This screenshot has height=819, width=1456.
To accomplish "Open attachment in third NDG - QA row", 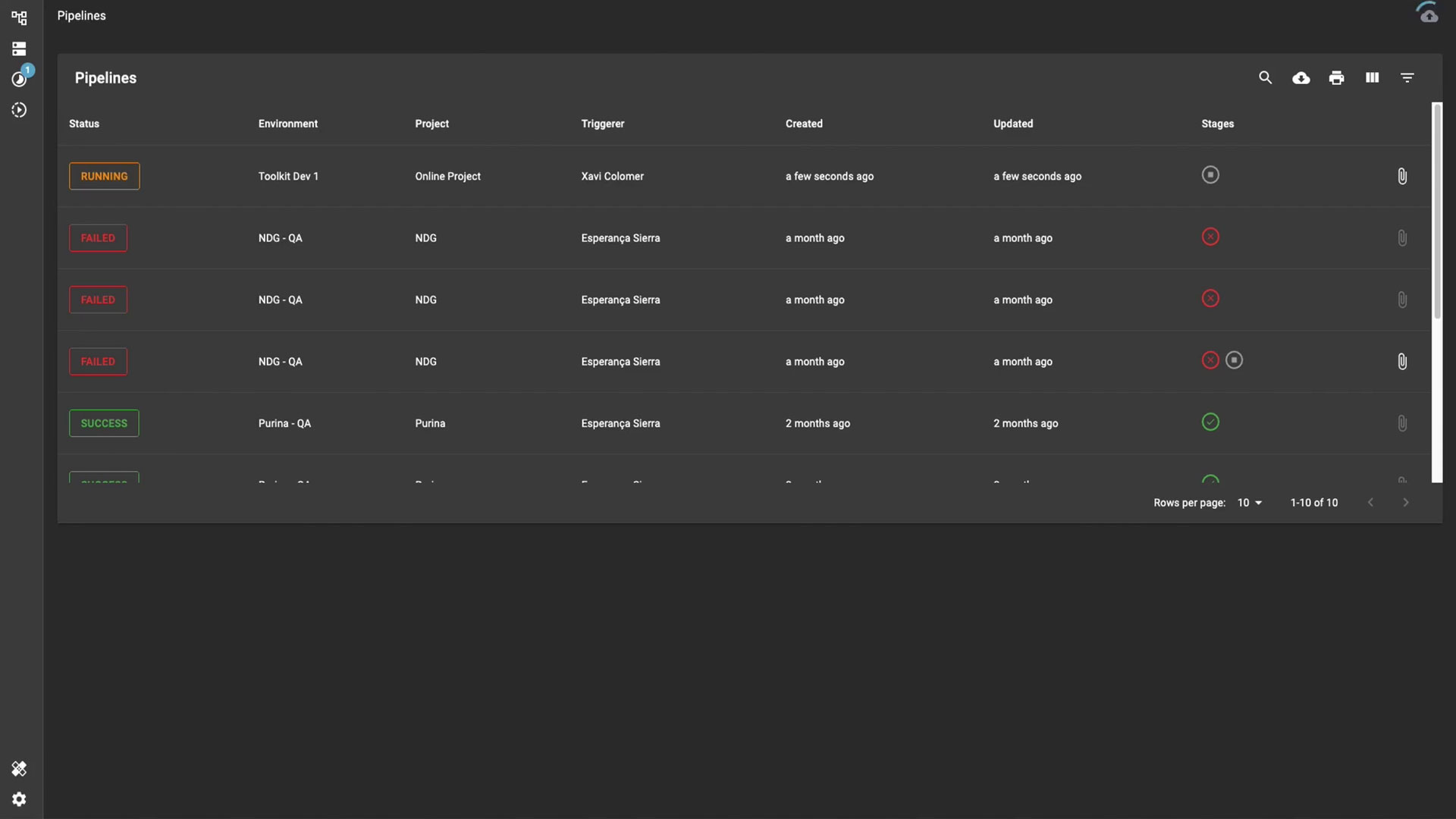I will [x=1402, y=362].
